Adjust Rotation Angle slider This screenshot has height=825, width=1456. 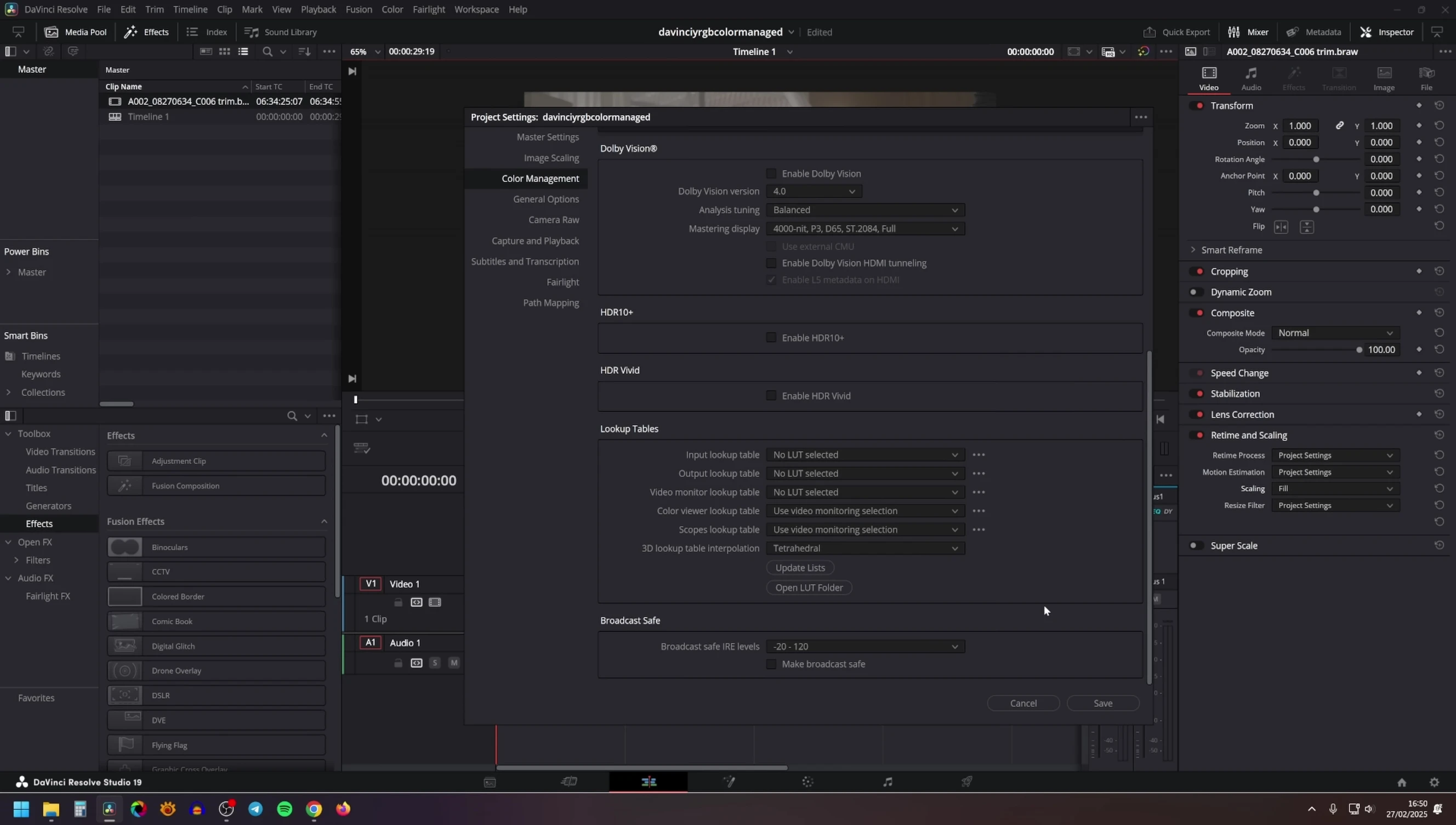pos(1316,160)
